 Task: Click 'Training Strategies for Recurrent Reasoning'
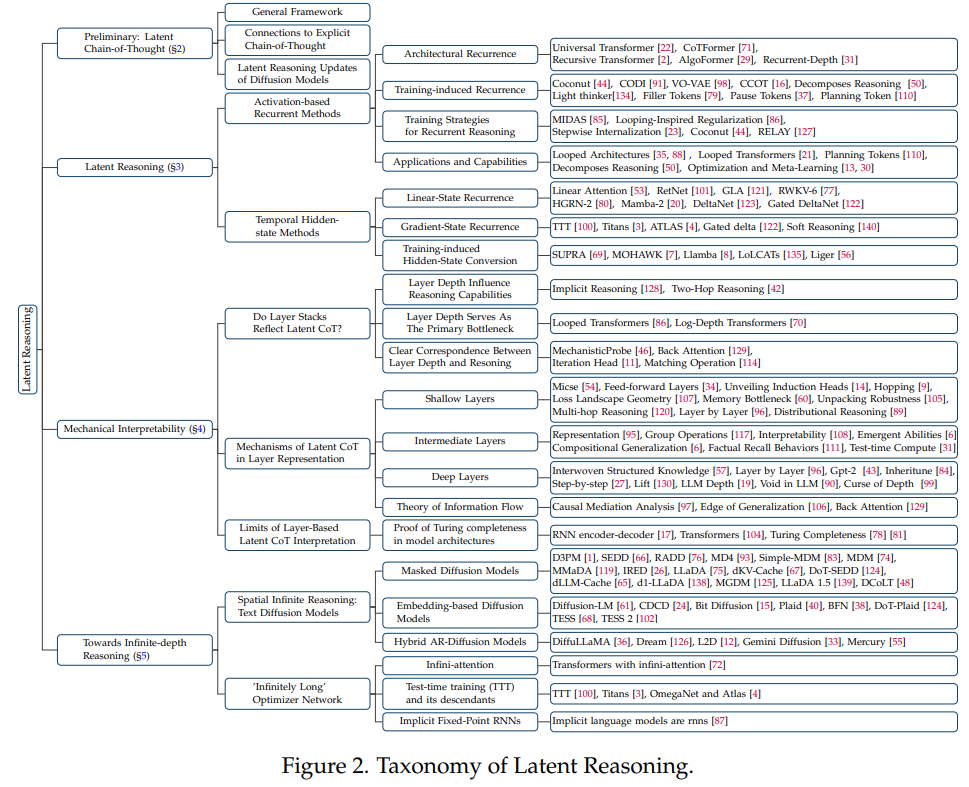point(460,126)
